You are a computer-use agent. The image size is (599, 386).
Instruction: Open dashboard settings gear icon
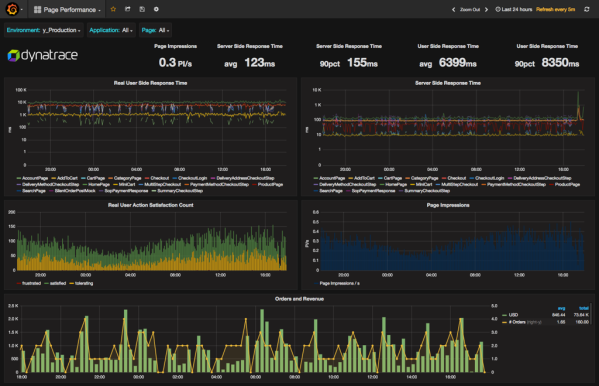(156, 9)
